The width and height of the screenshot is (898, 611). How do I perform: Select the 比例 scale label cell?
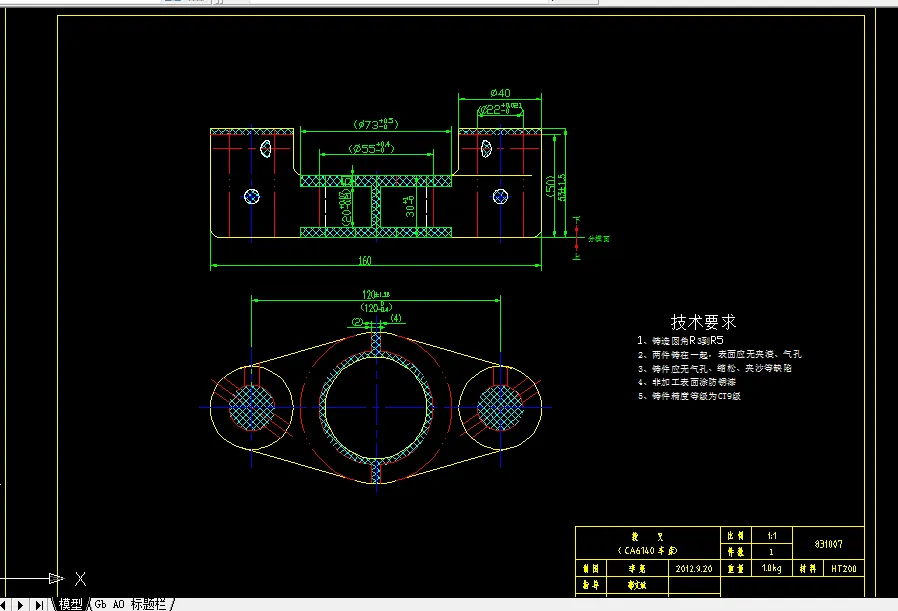[x=736, y=536]
